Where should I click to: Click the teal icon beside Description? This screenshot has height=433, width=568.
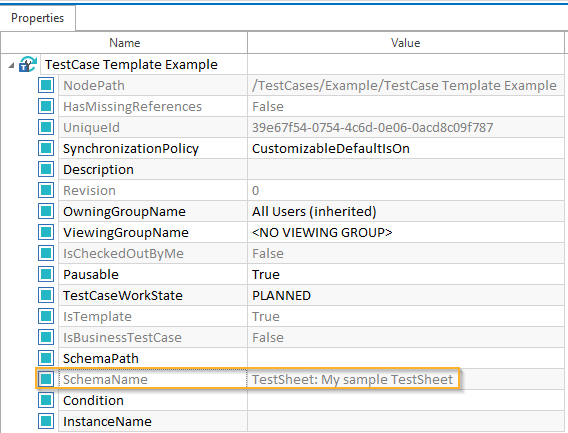pyautogui.click(x=46, y=170)
